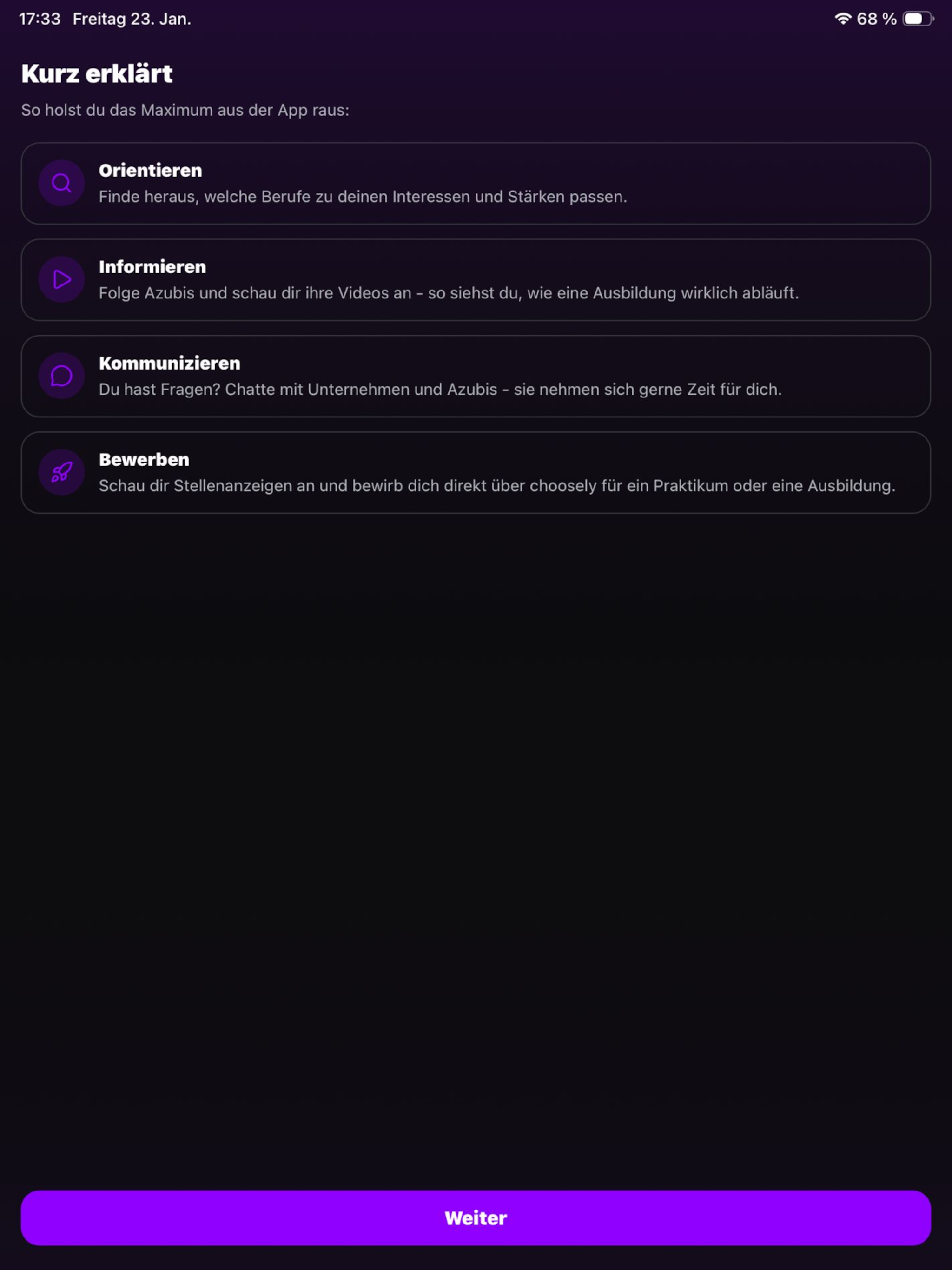Tap the 'Du hast Fragen?' description text

tap(440, 390)
